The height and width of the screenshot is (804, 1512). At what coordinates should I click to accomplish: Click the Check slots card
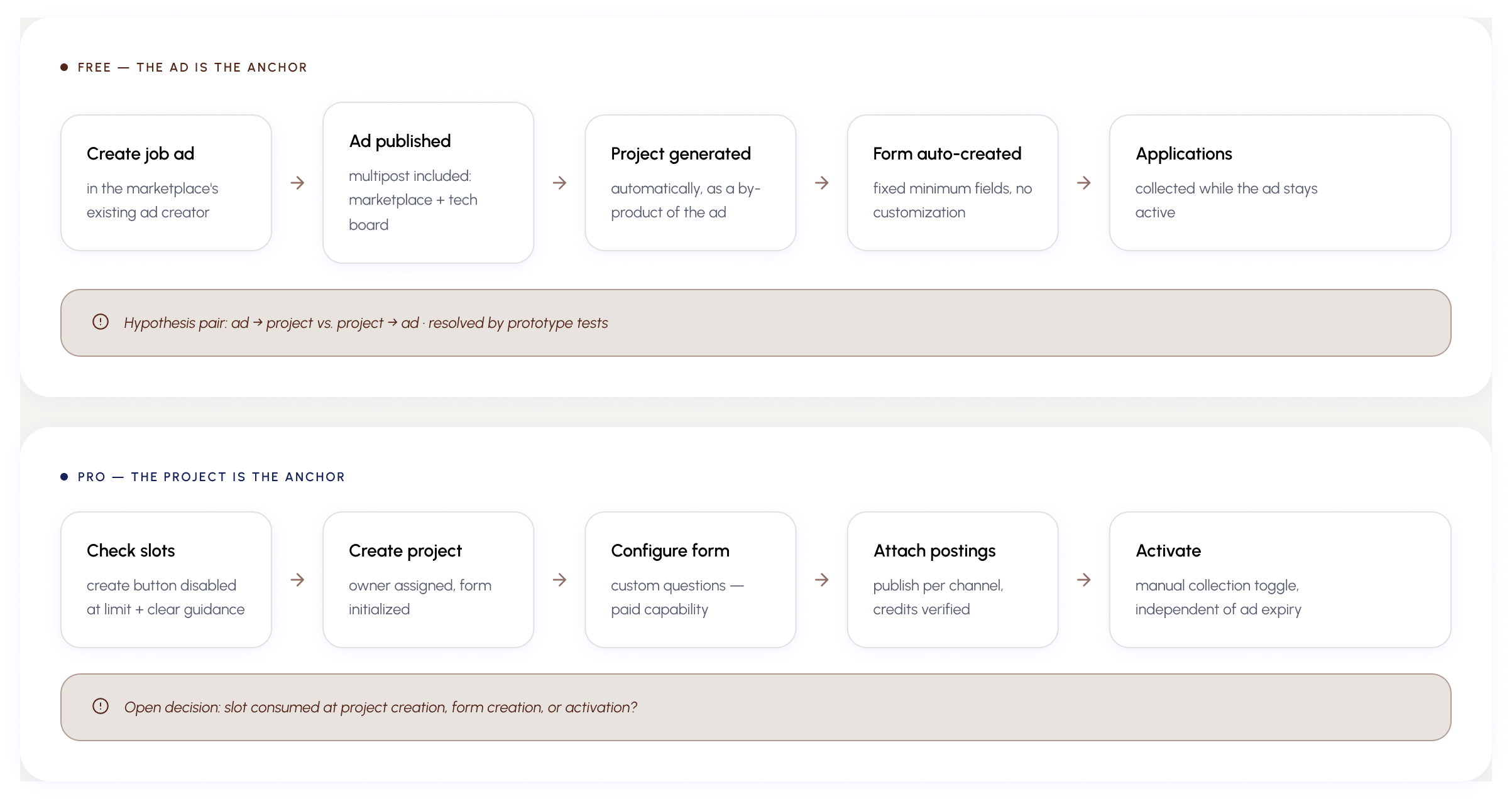(x=166, y=580)
